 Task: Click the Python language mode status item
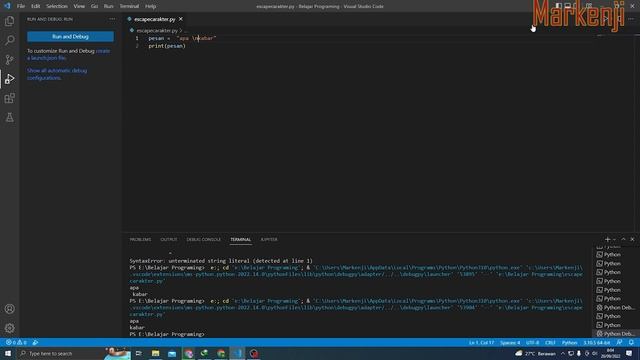pos(569,342)
